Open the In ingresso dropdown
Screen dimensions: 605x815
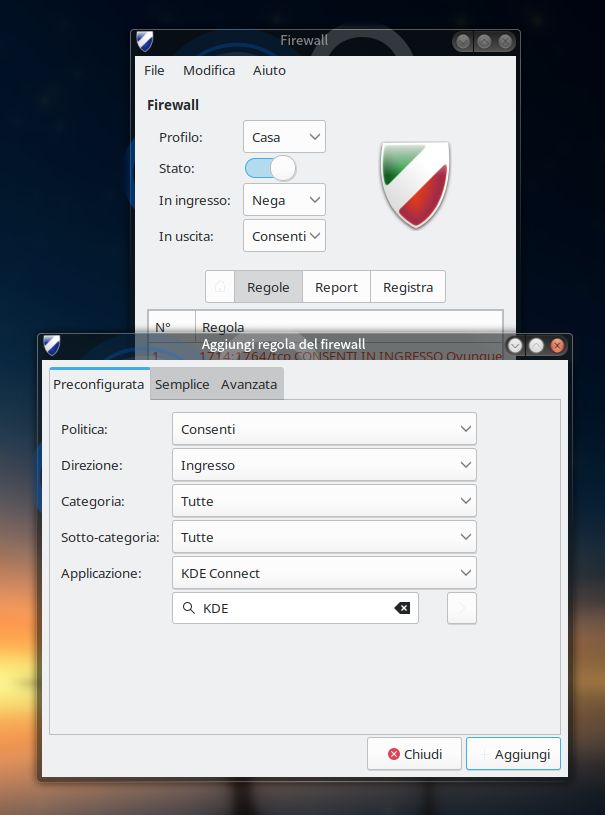point(284,200)
